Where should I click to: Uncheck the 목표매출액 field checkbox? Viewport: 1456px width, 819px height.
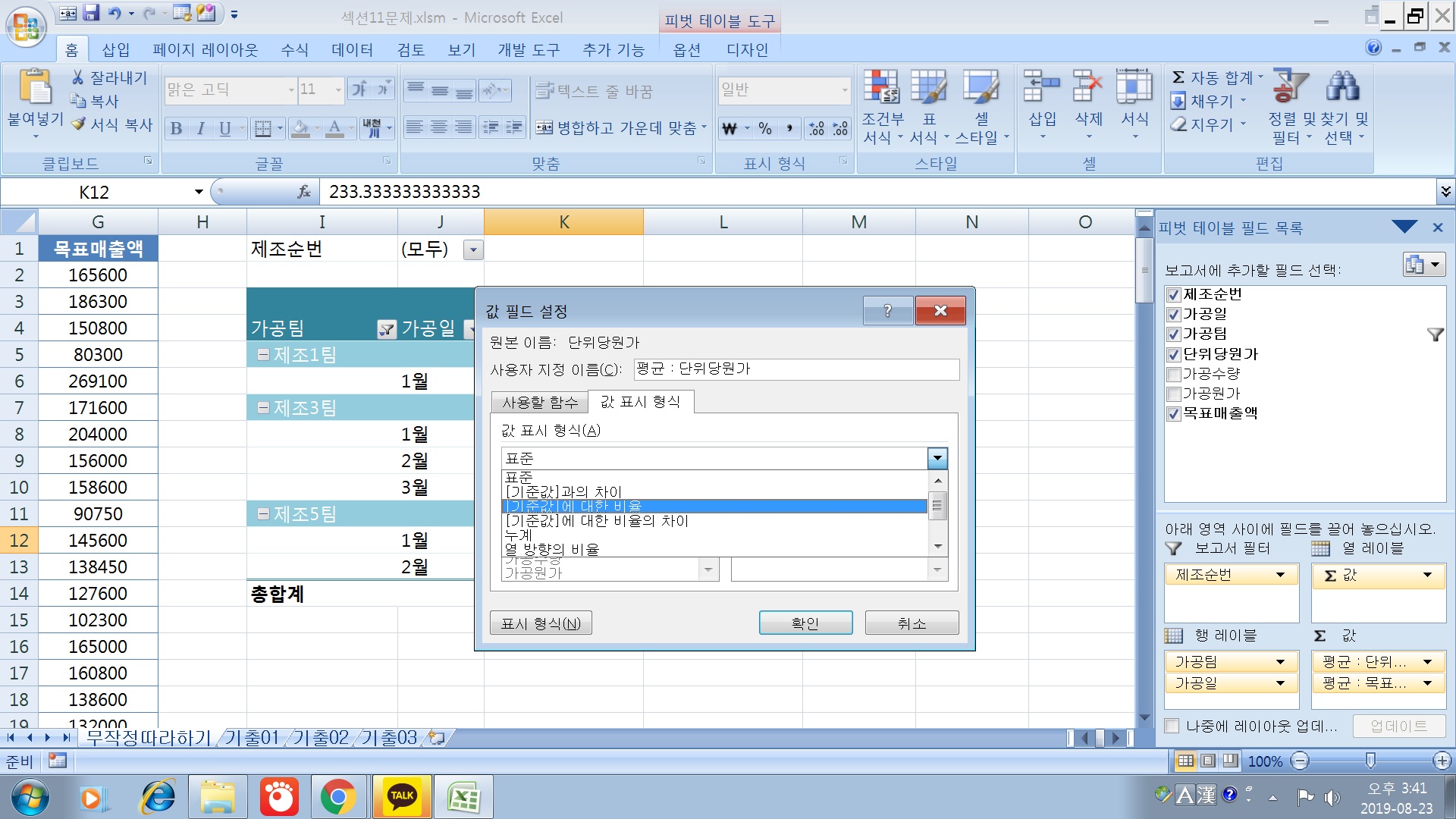click(1174, 414)
